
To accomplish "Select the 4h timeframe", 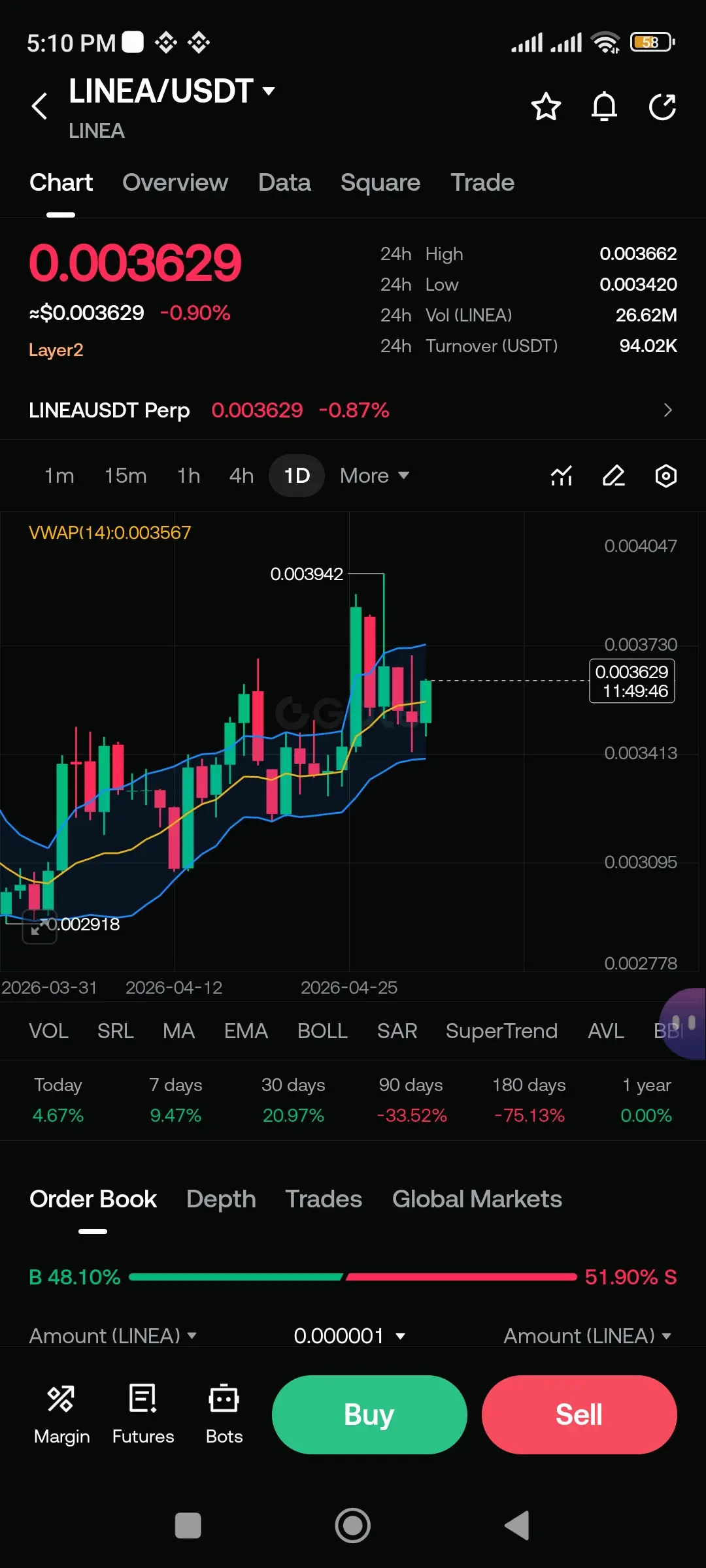I will click(241, 476).
